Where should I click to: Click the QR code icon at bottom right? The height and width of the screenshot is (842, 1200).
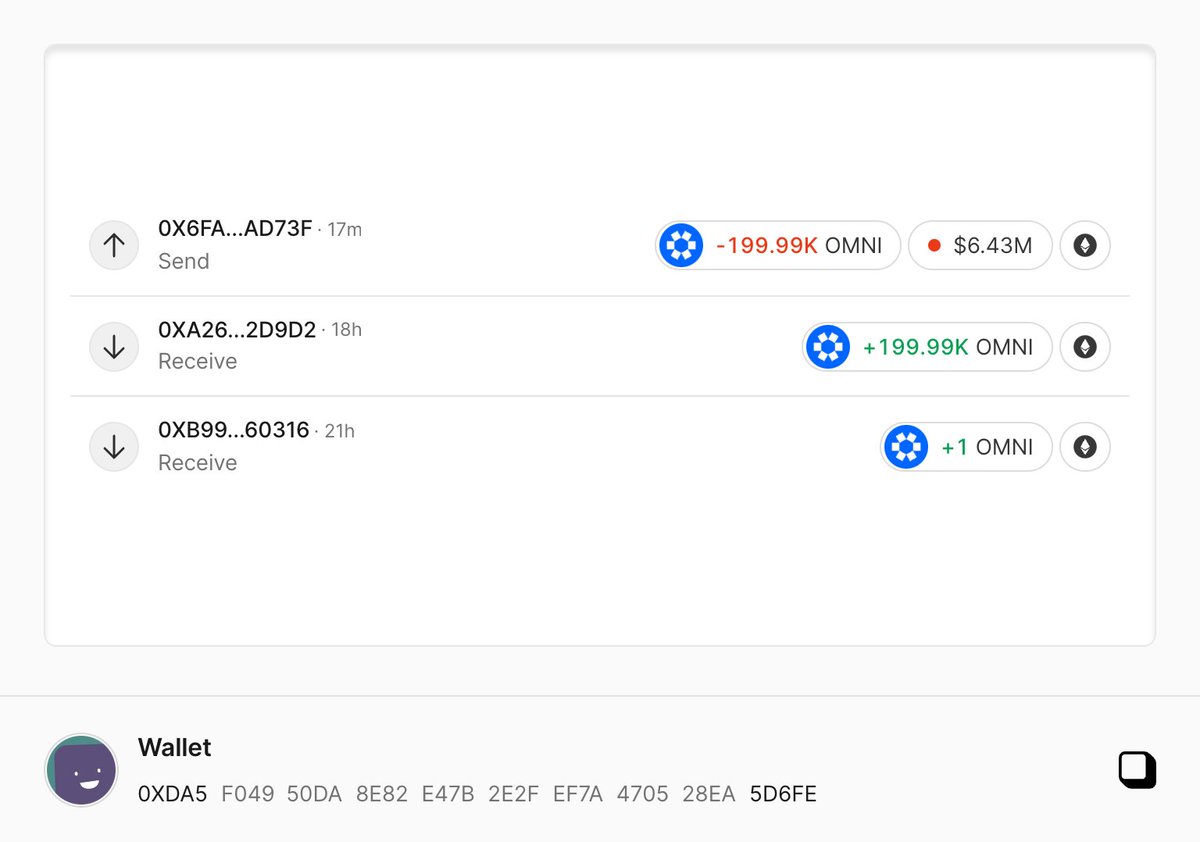coord(1137,770)
